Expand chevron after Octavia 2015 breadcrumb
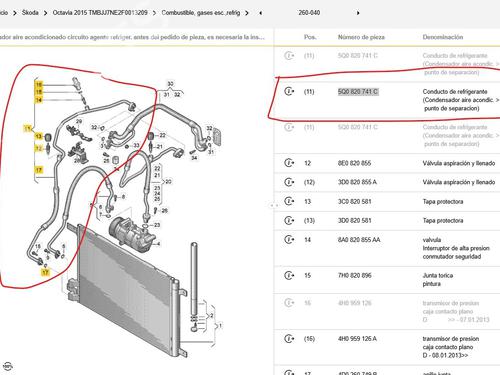The height and width of the screenshot is (375, 500). (154, 13)
